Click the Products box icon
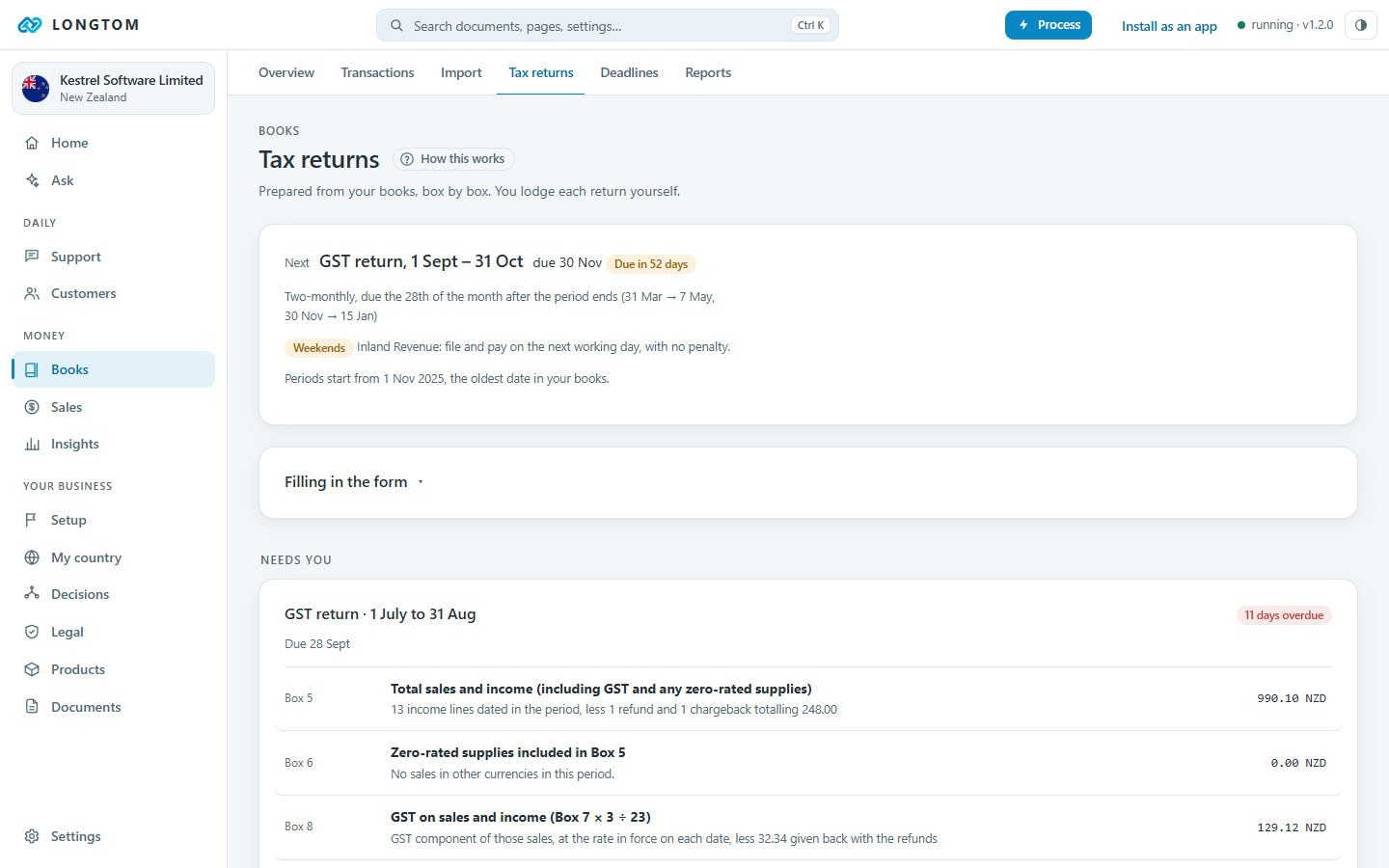1389x868 pixels. point(32,669)
